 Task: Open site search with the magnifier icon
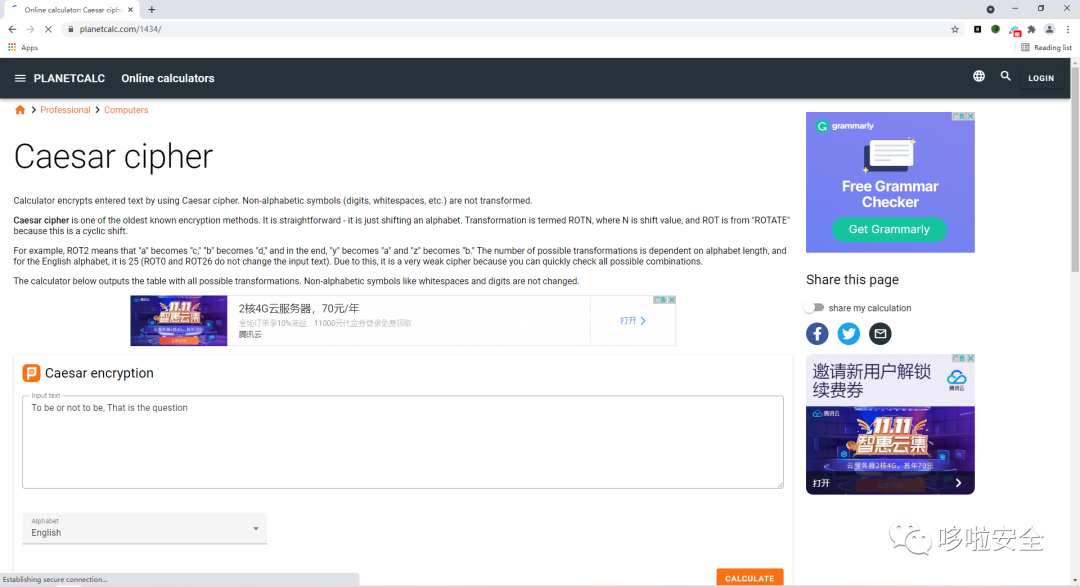tap(1006, 75)
